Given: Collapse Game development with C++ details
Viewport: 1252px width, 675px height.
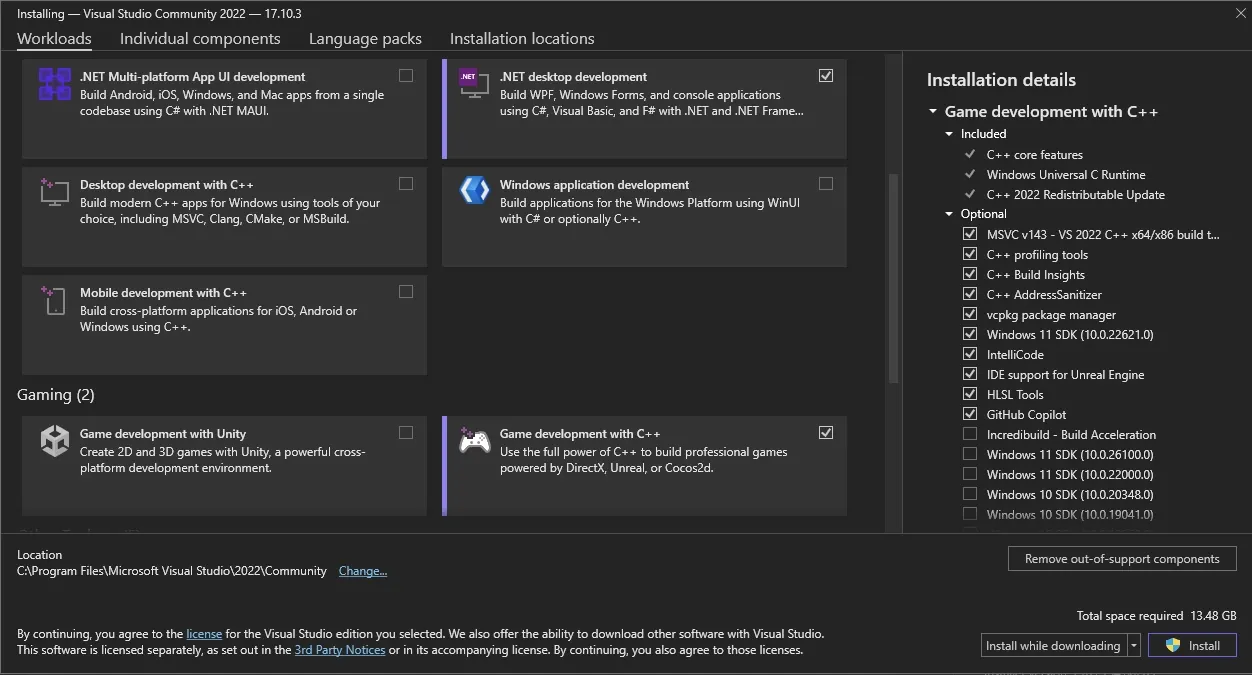Looking at the screenshot, I should coord(933,112).
